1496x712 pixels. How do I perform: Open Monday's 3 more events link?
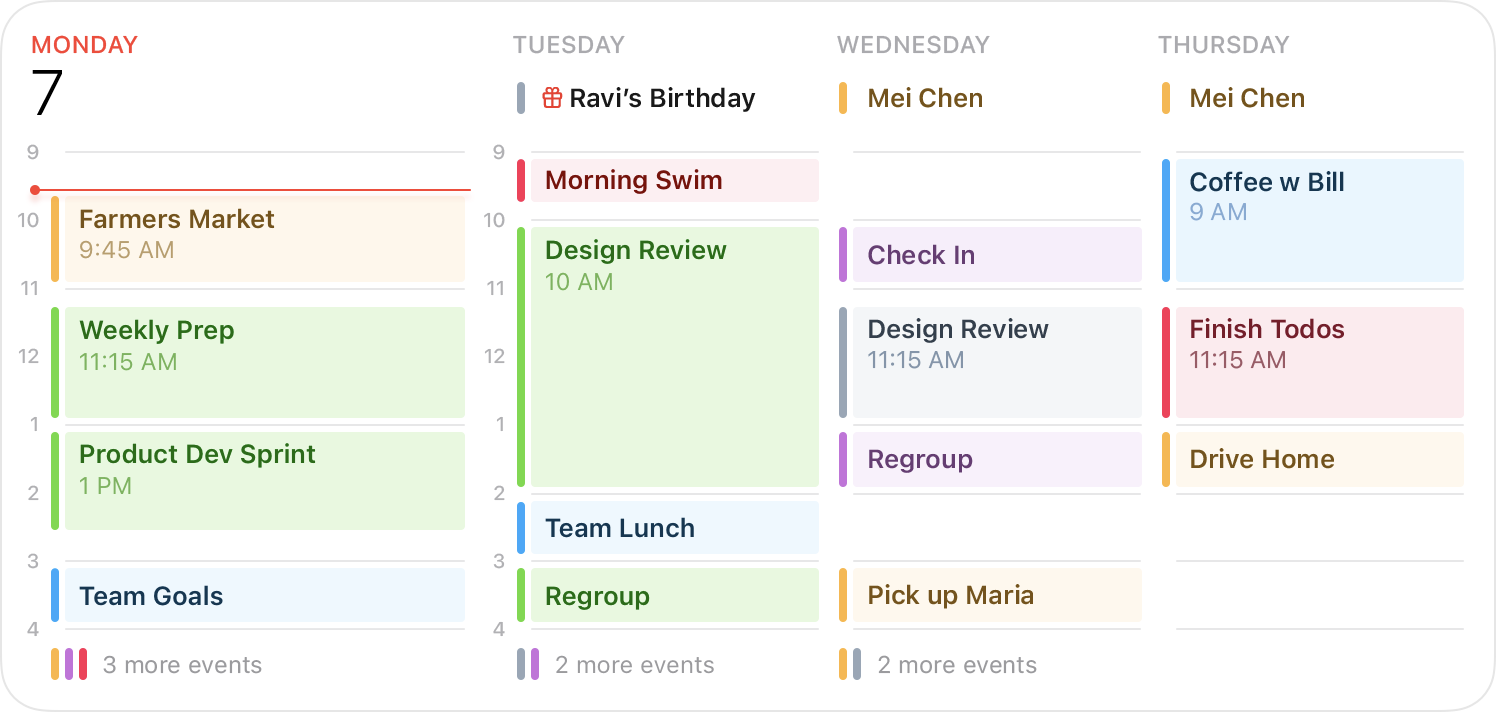tap(182, 665)
